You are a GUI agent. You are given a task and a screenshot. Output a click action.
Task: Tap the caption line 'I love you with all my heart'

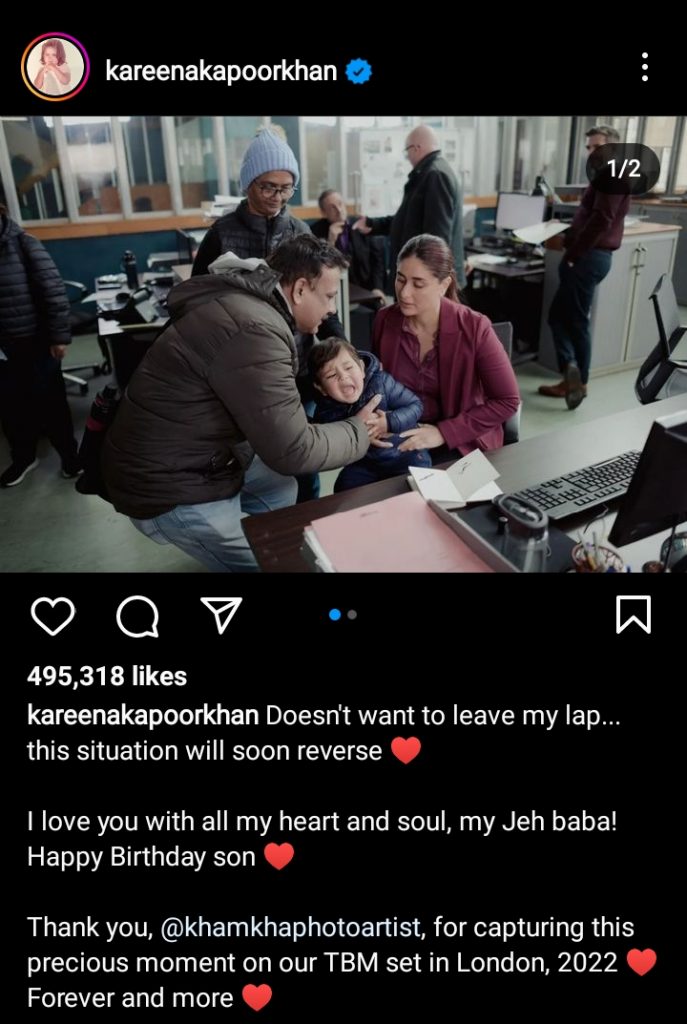[x=322, y=822]
